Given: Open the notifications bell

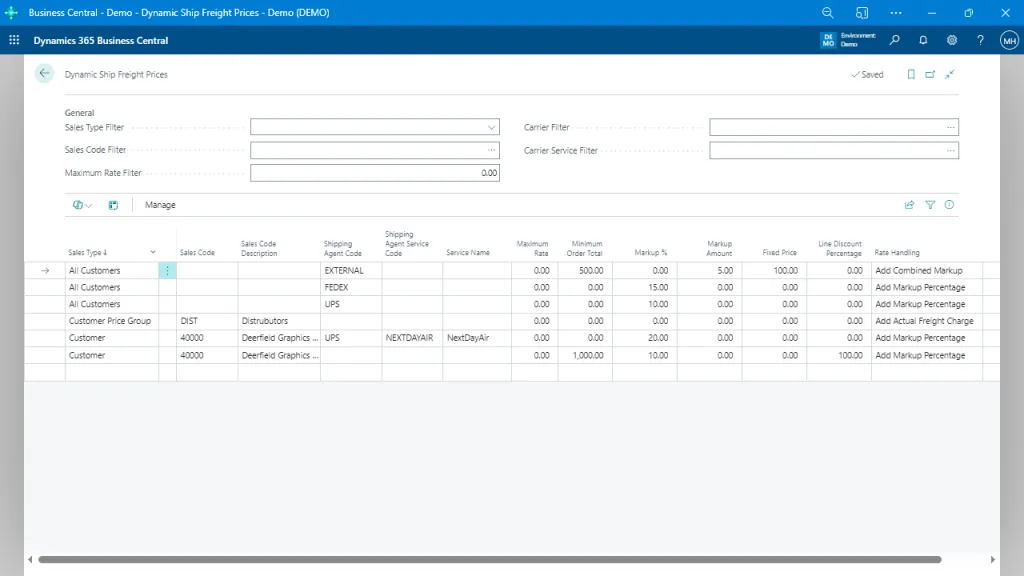Looking at the screenshot, I should pos(923,40).
